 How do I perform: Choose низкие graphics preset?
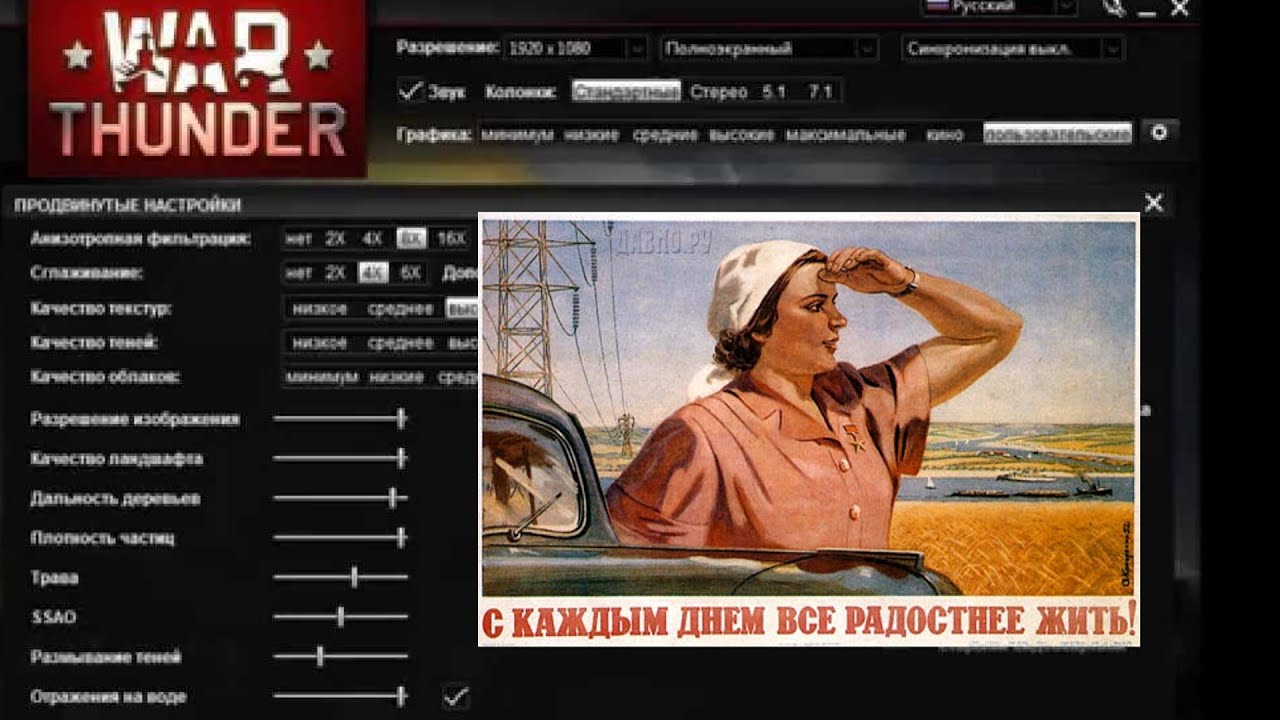coord(591,134)
